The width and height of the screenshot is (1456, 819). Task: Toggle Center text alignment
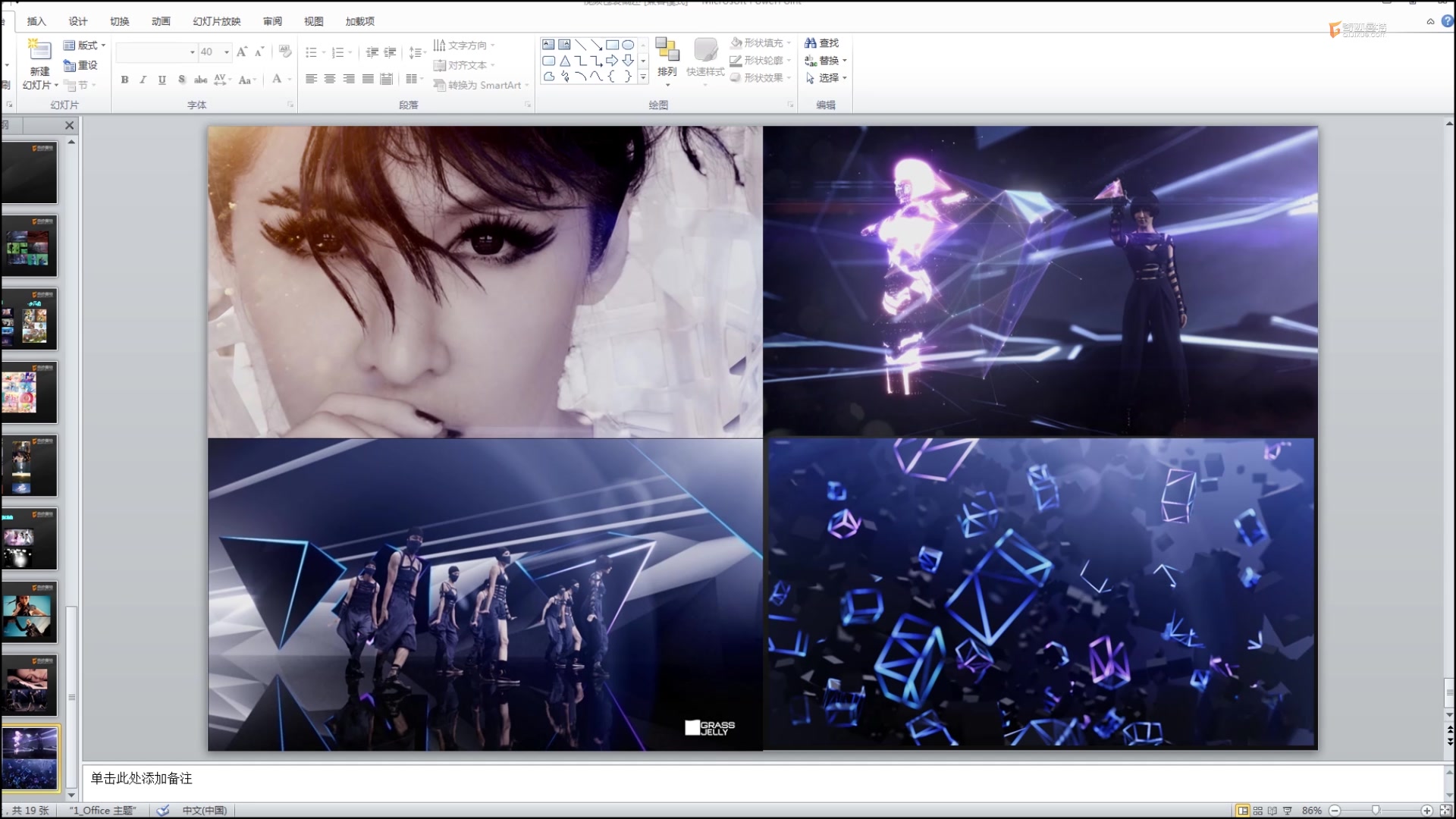[x=330, y=79]
